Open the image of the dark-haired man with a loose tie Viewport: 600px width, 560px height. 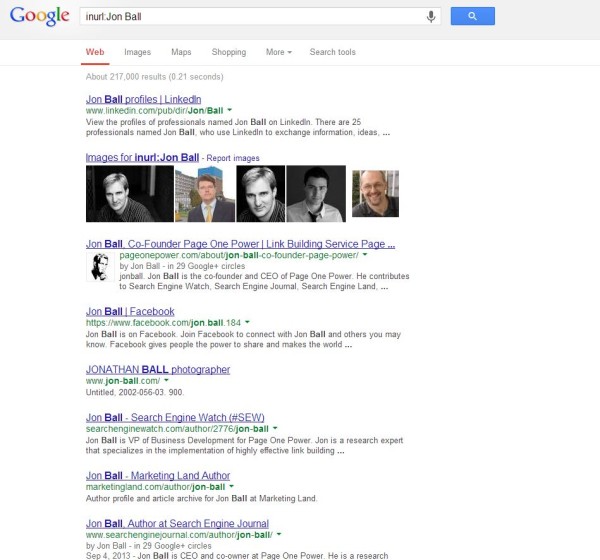316,194
